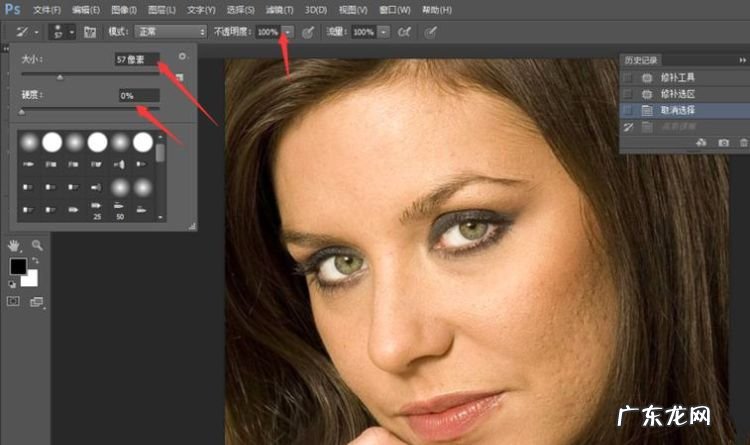The height and width of the screenshot is (445, 750).
Task: Toggle history source box for 取消选择
Action: pos(627,110)
